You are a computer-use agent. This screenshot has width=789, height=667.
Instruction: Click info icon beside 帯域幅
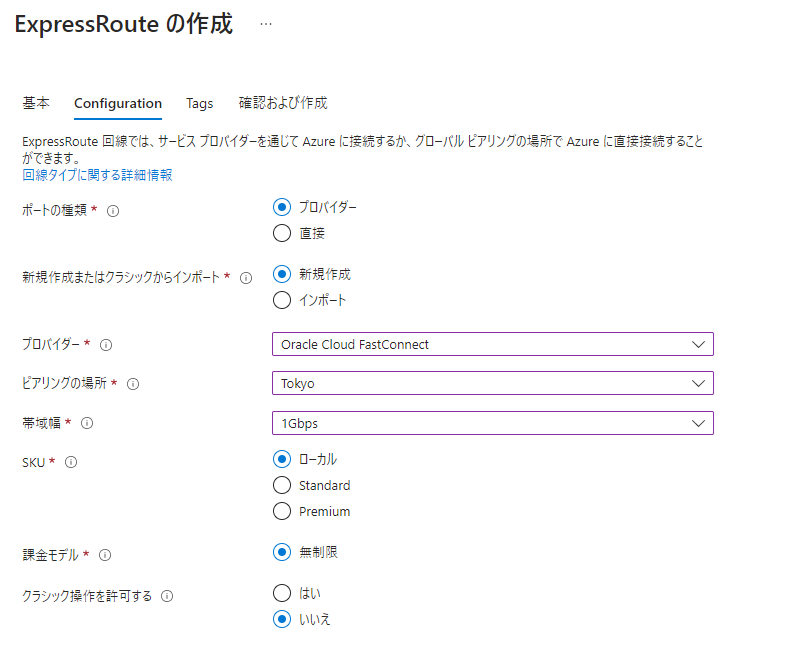click(87, 424)
